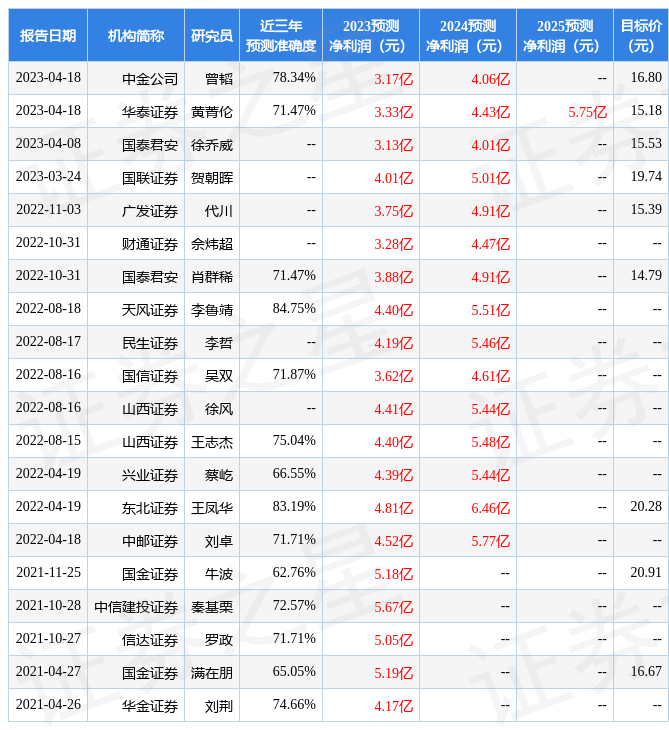The width and height of the screenshot is (669, 730).
Task: Select analyst name 李鲁靖
Action: pos(212,310)
